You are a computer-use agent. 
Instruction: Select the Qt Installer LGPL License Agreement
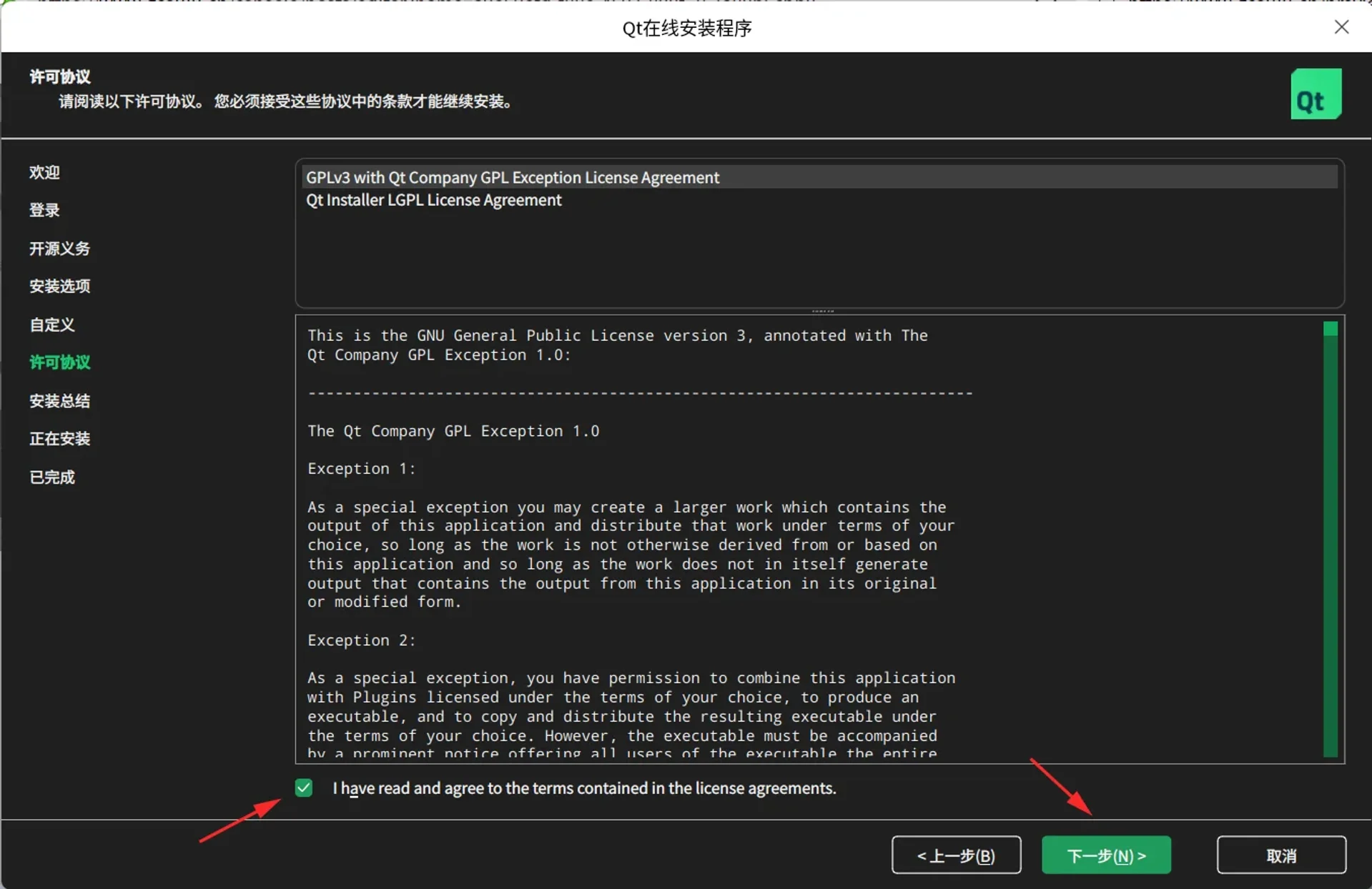click(x=433, y=200)
